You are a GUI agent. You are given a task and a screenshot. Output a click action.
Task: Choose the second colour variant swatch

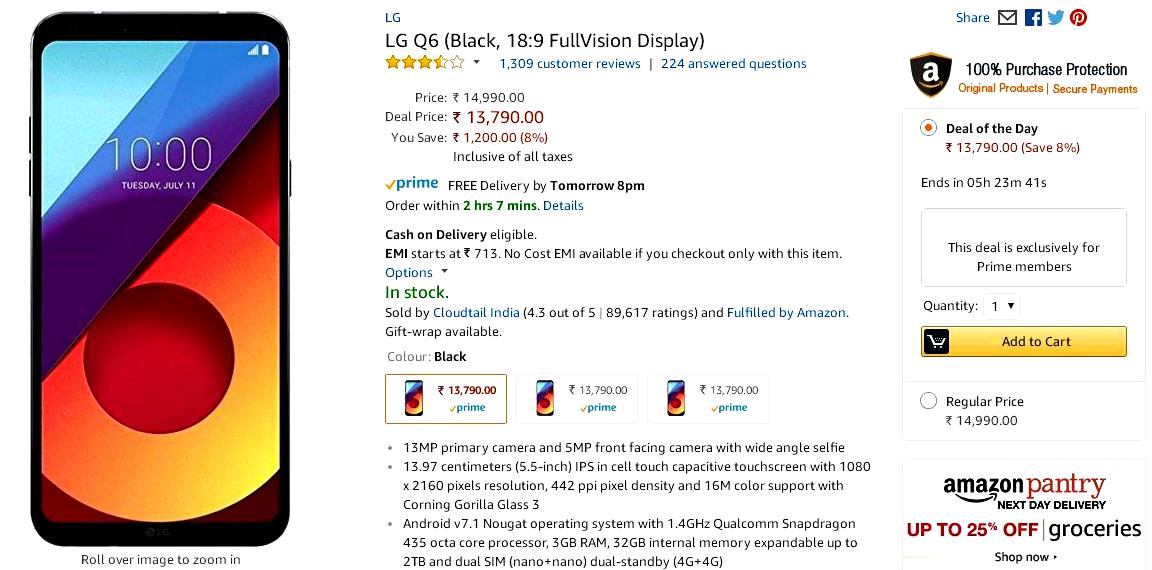coord(577,399)
